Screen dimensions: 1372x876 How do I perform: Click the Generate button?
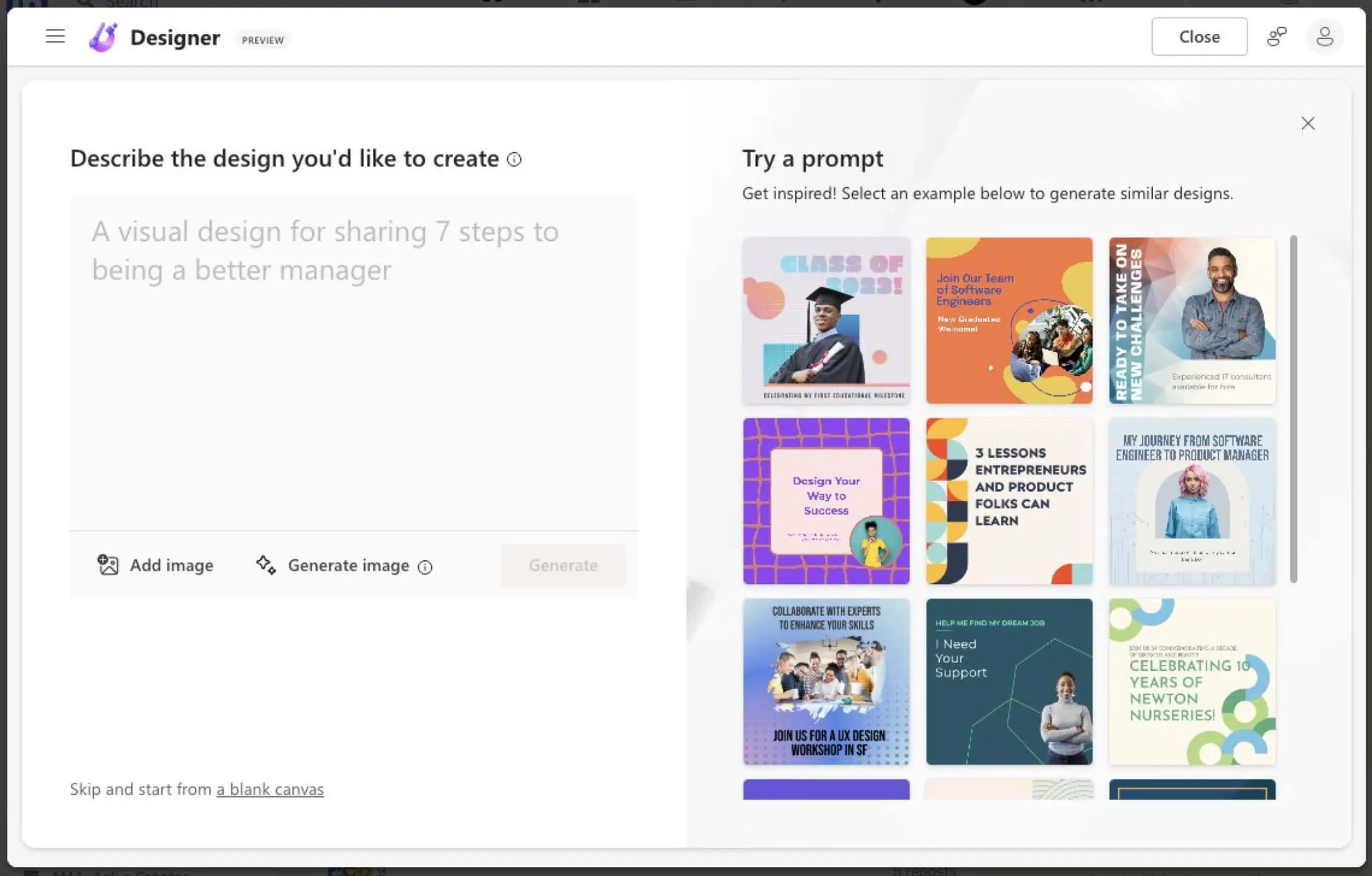pyautogui.click(x=563, y=565)
